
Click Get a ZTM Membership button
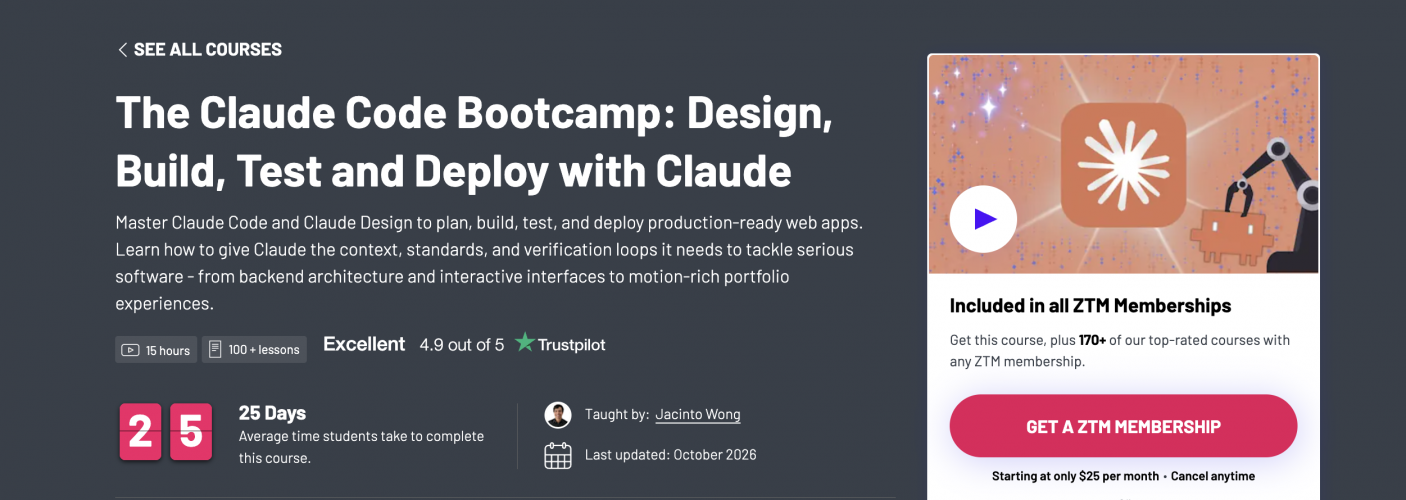coord(1123,426)
